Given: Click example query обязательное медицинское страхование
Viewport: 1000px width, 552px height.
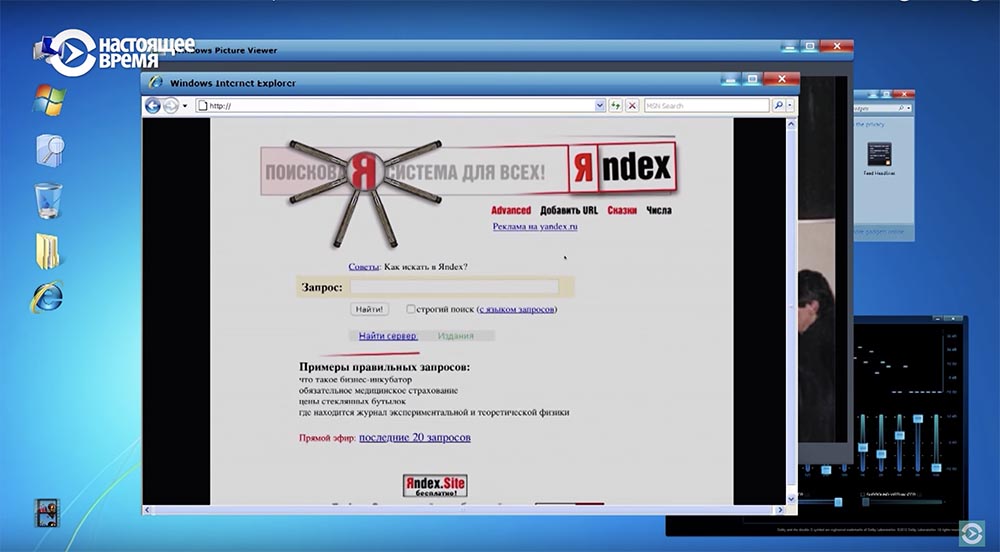Looking at the screenshot, I should click(378, 390).
